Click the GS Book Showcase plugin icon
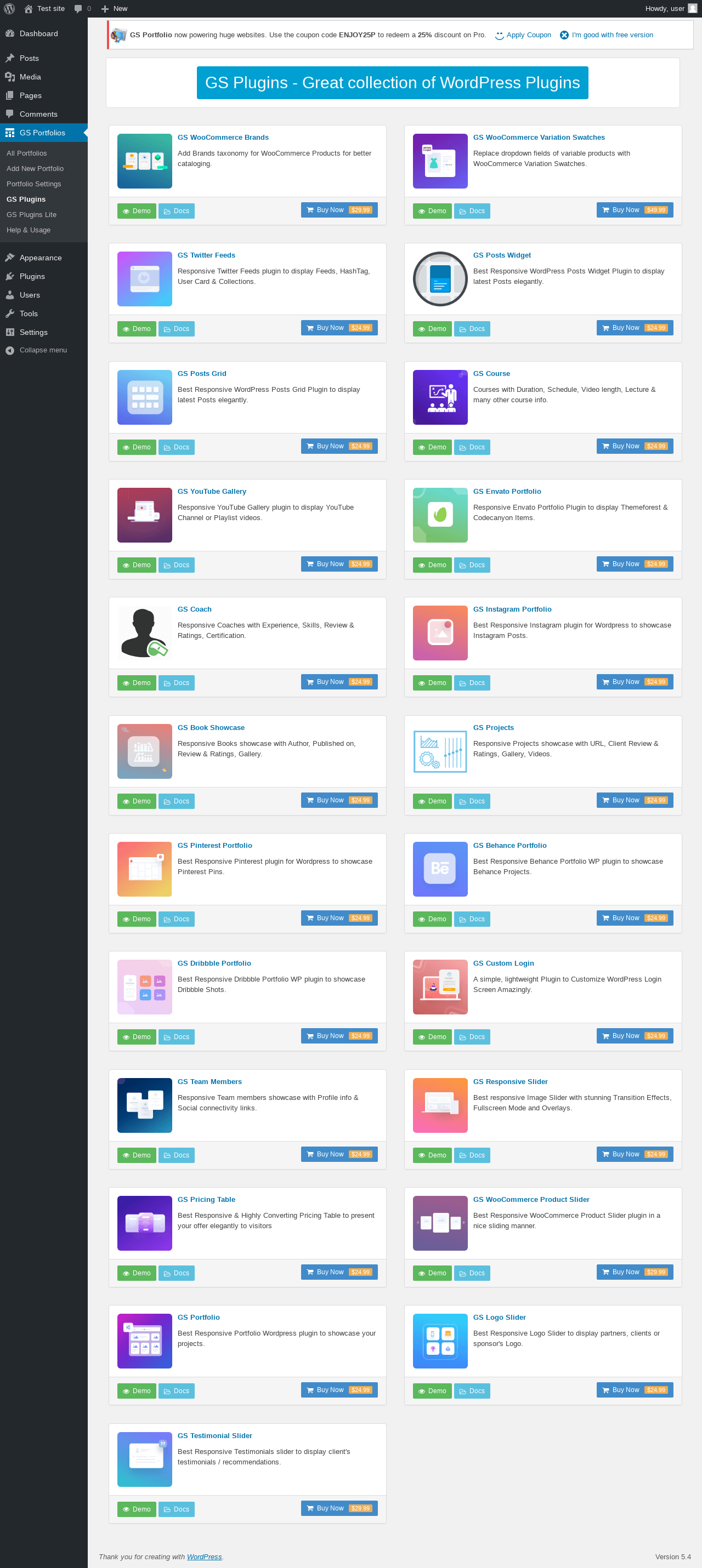Image resolution: width=702 pixels, height=1568 pixels. tap(144, 751)
